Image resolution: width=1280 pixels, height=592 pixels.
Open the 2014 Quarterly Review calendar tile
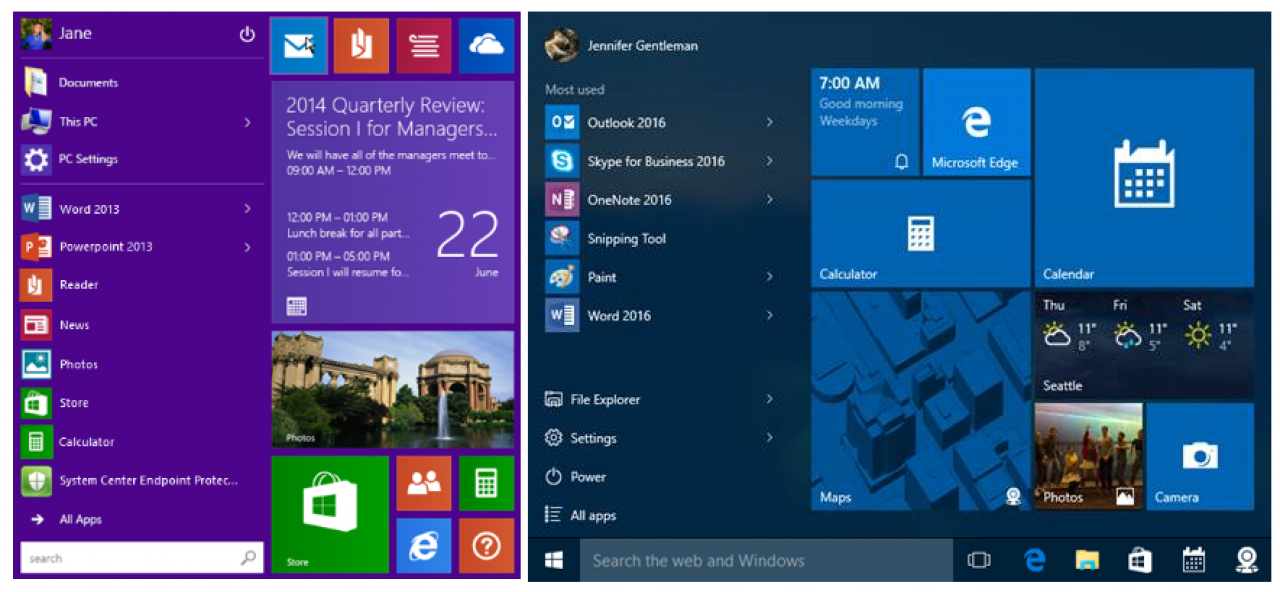pos(393,202)
